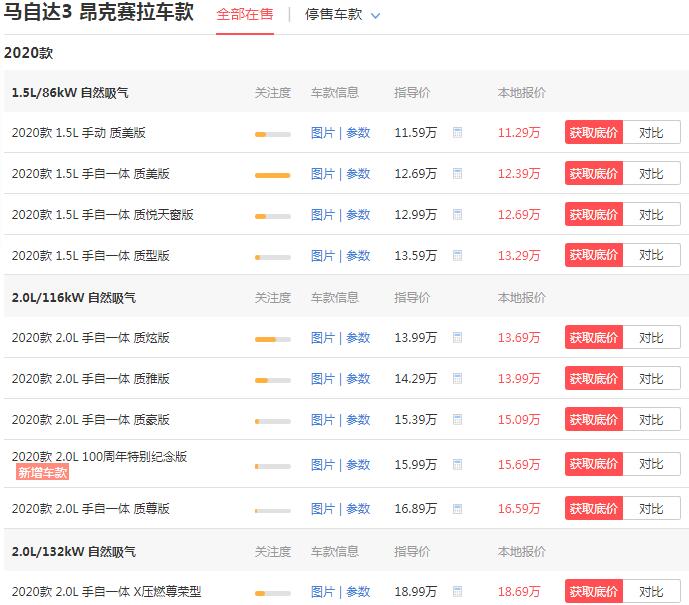
Task: Add X压燃尊荣型 to 对比
Action: tap(652, 591)
